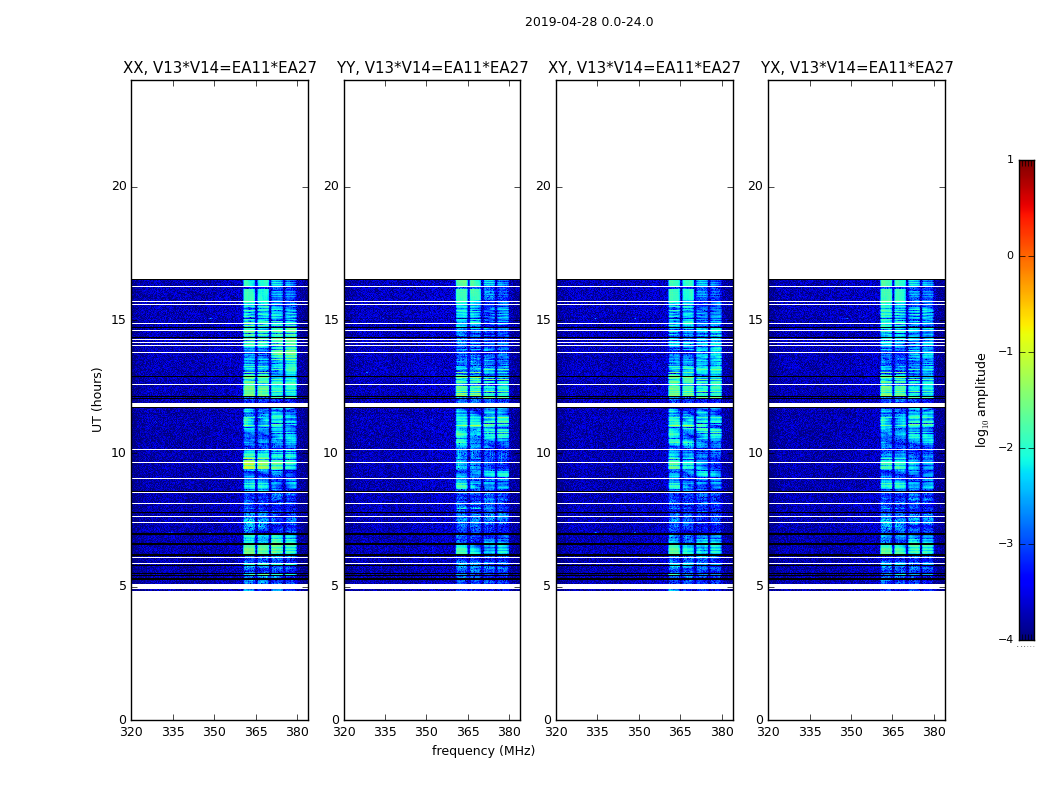This screenshot has height=800, width=1050.
Task: Click the '10' y-axis tick of XY panel
Action: pos(543,453)
